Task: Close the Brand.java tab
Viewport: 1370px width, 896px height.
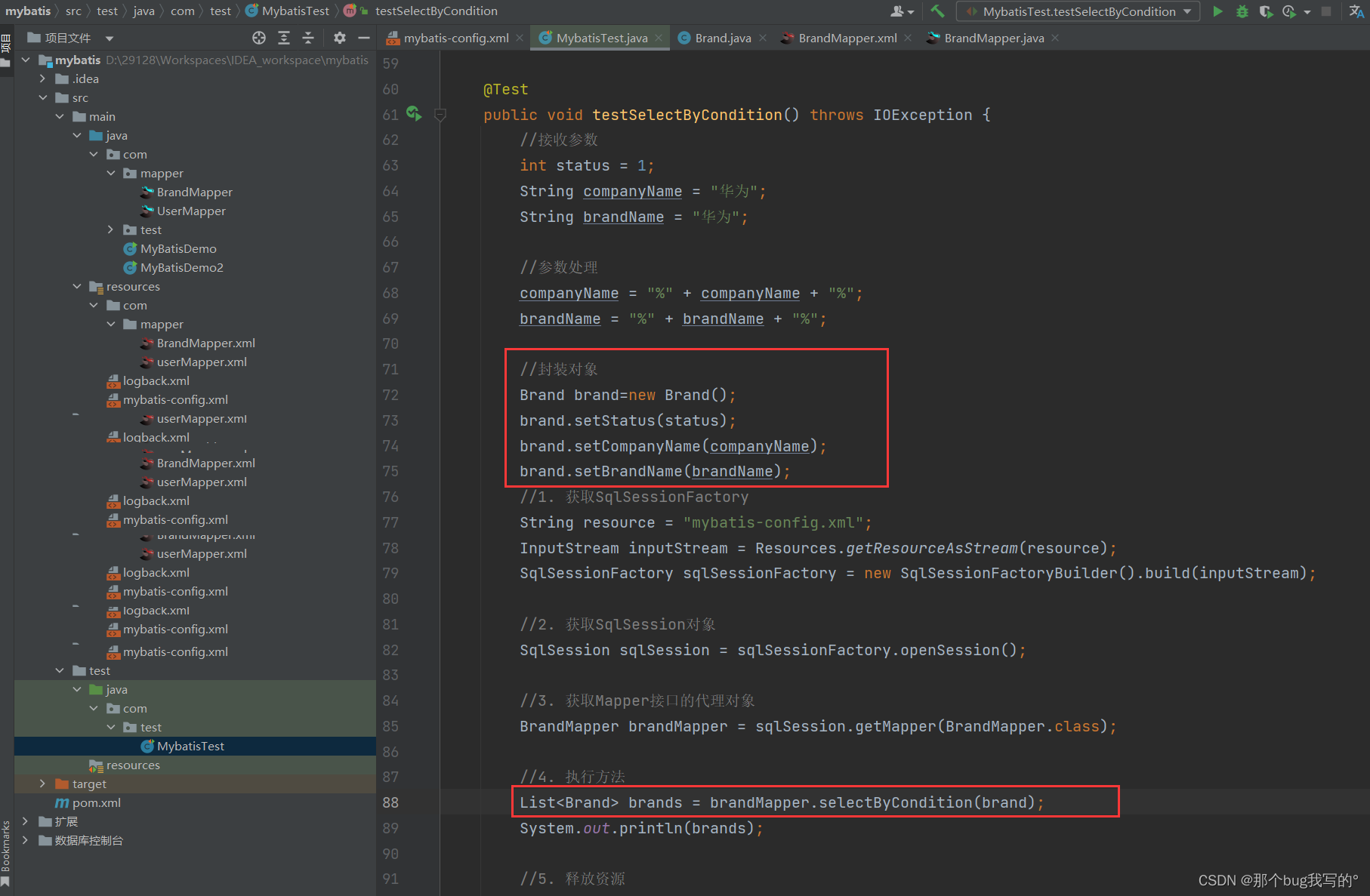Action: pos(763,38)
